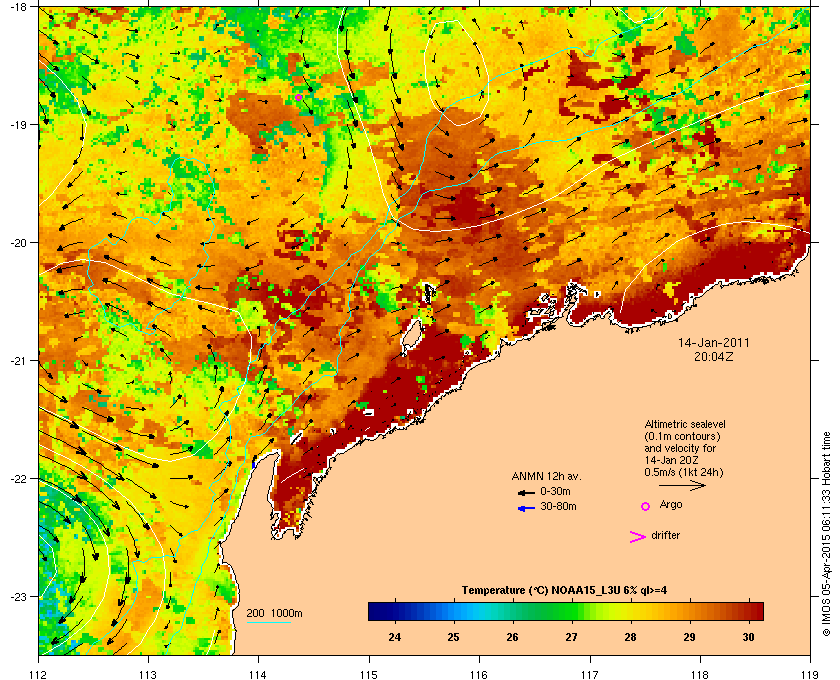840x680 pixels.
Task: Click the latitude axis label -19
Action: coord(18,125)
